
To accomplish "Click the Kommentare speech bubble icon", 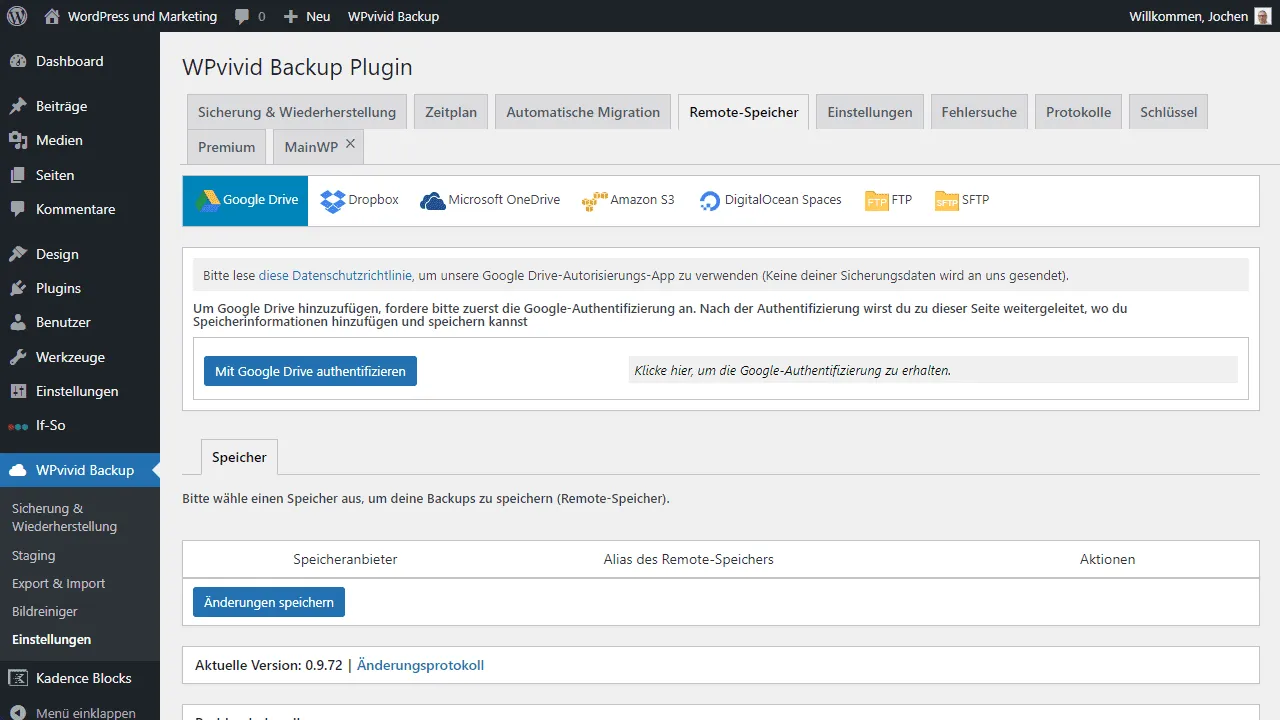I will (x=18, y=209).
